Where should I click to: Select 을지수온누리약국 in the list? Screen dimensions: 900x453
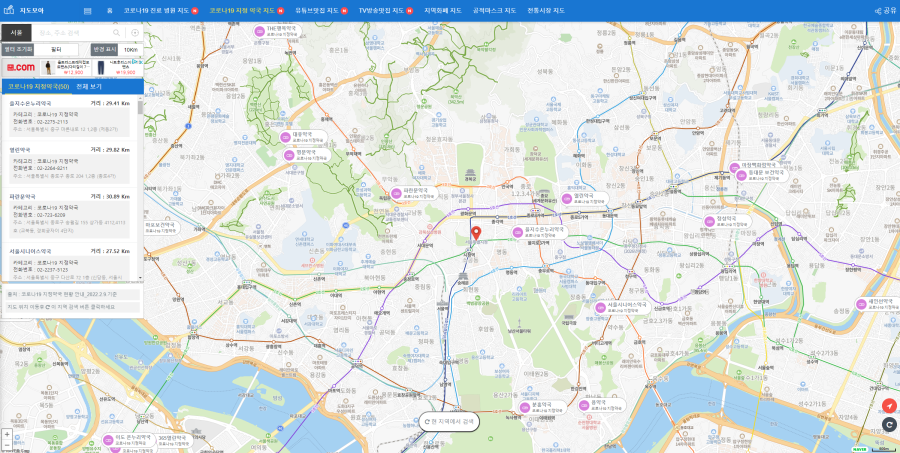point(30,103)
